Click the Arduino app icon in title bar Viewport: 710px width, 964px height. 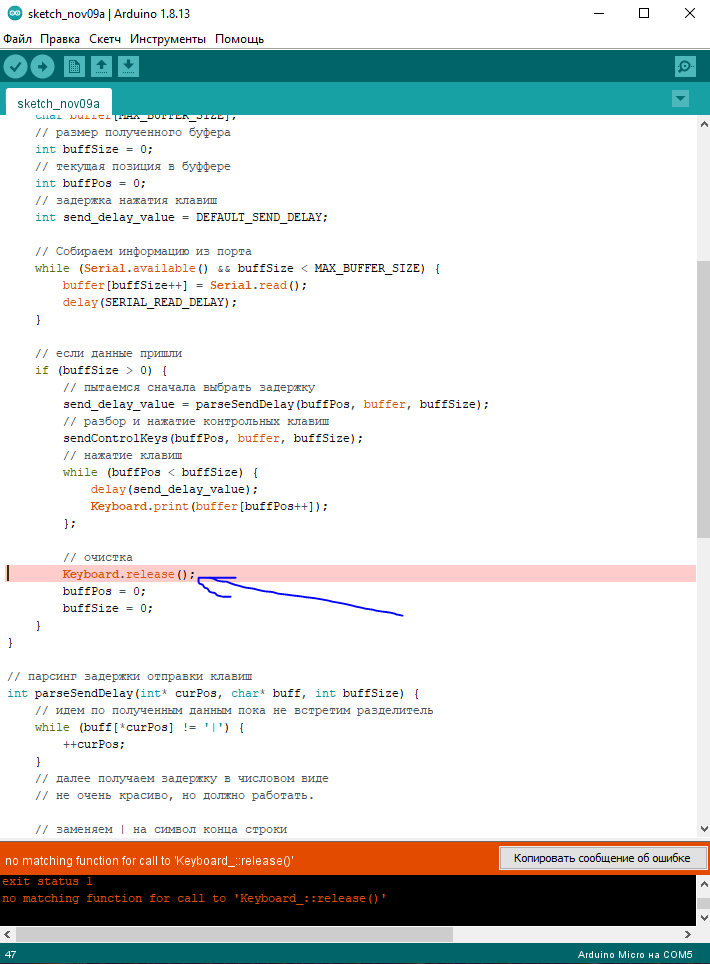[x=11, y=15]
